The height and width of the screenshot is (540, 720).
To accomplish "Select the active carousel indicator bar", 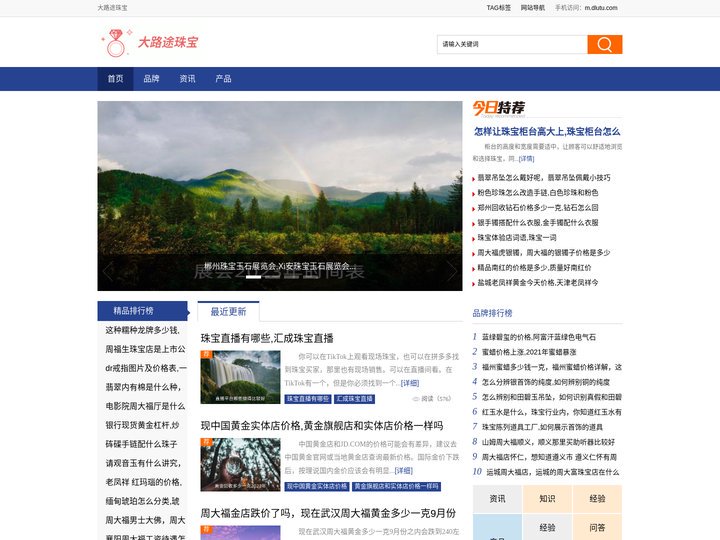I will (x=253, y=277).
